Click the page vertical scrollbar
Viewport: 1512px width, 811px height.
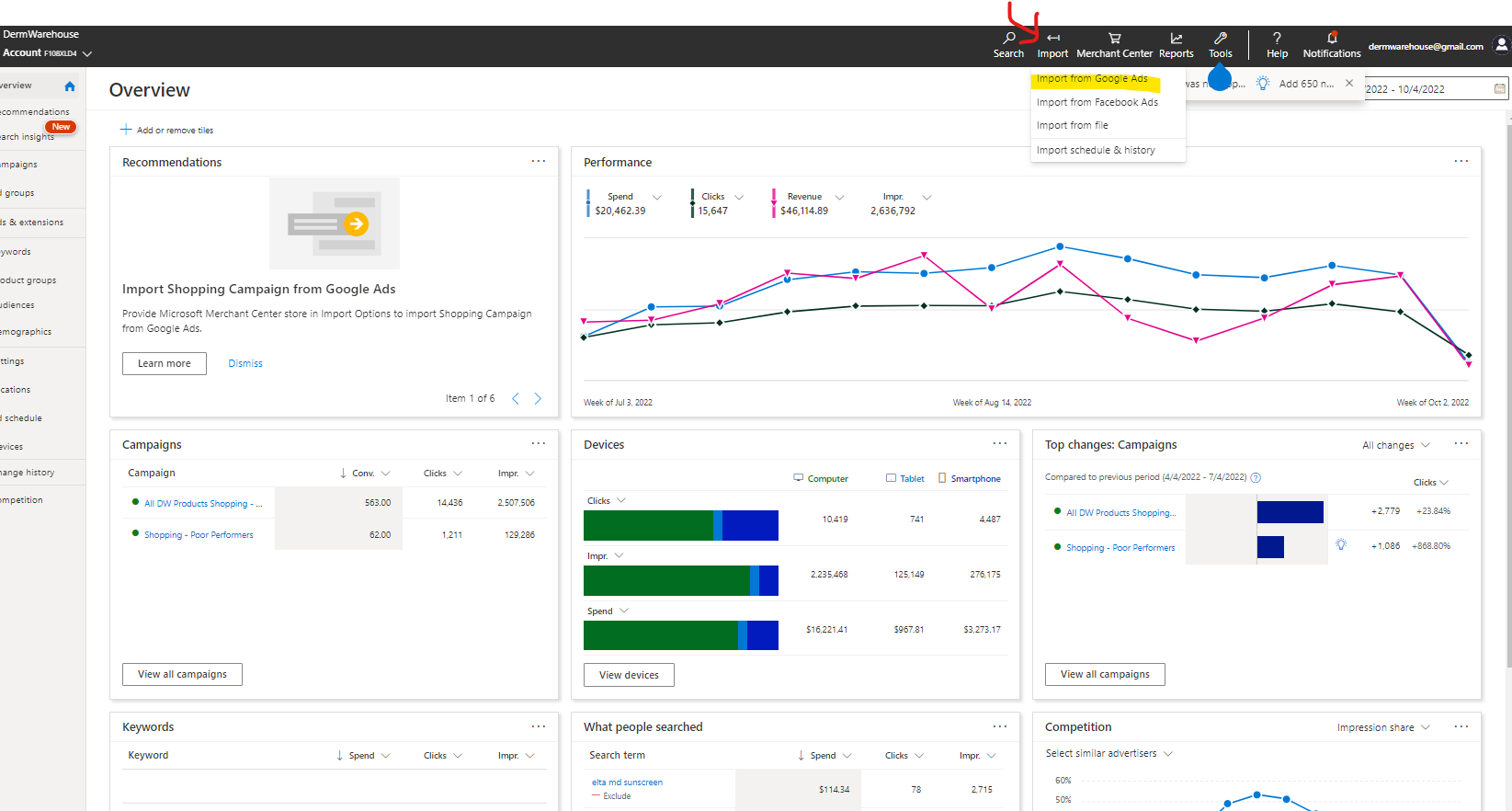pos(1508,395)
